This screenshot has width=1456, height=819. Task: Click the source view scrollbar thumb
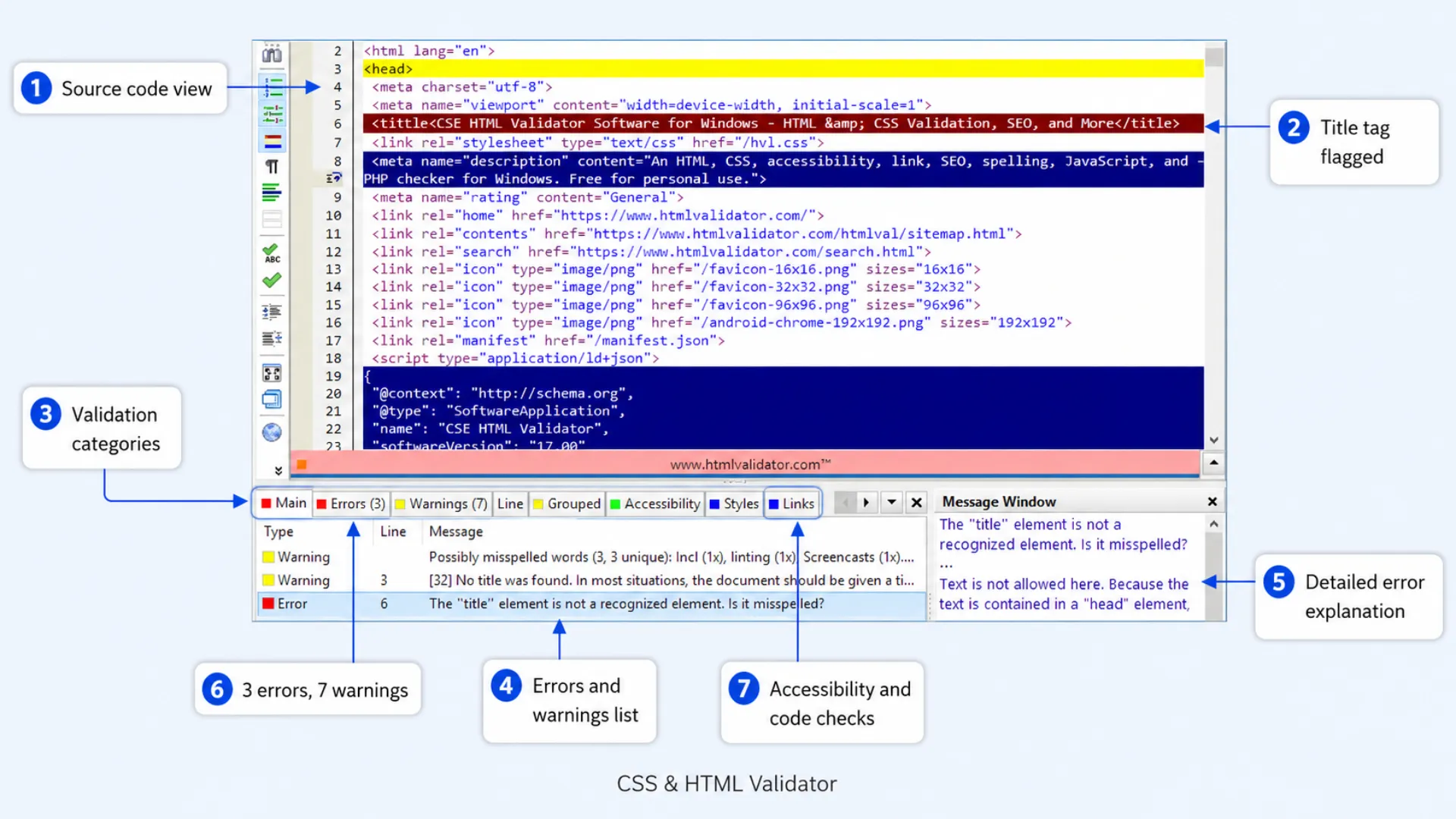coord(1214,57)
